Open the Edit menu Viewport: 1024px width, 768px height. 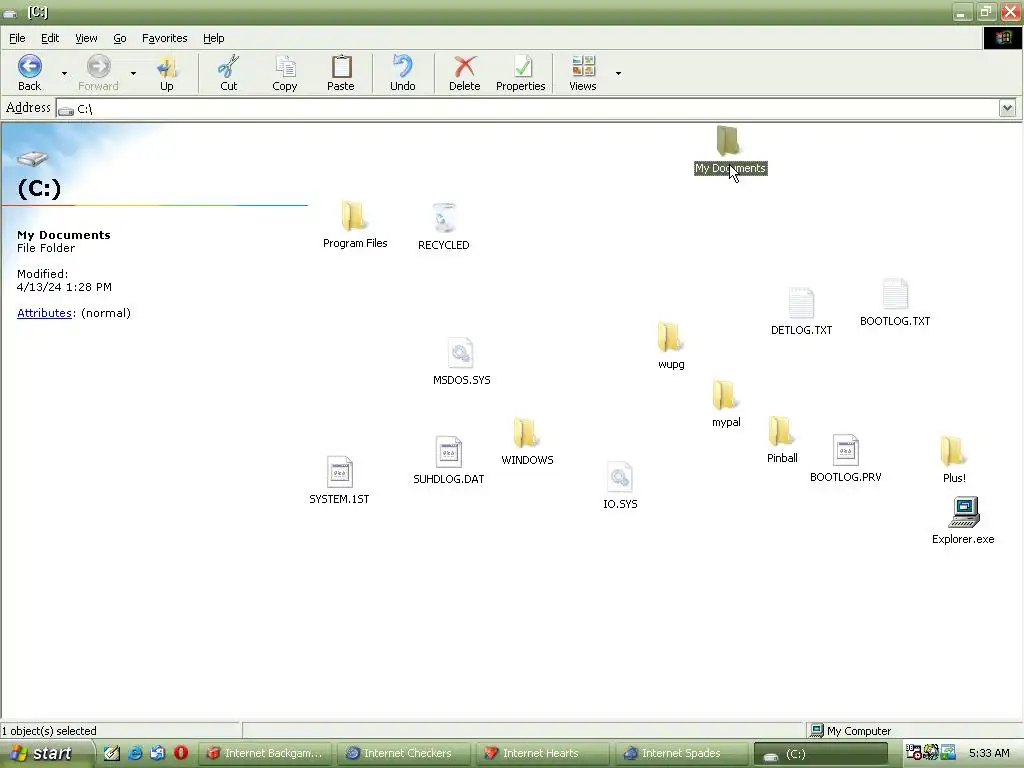[x=50, y=38]
